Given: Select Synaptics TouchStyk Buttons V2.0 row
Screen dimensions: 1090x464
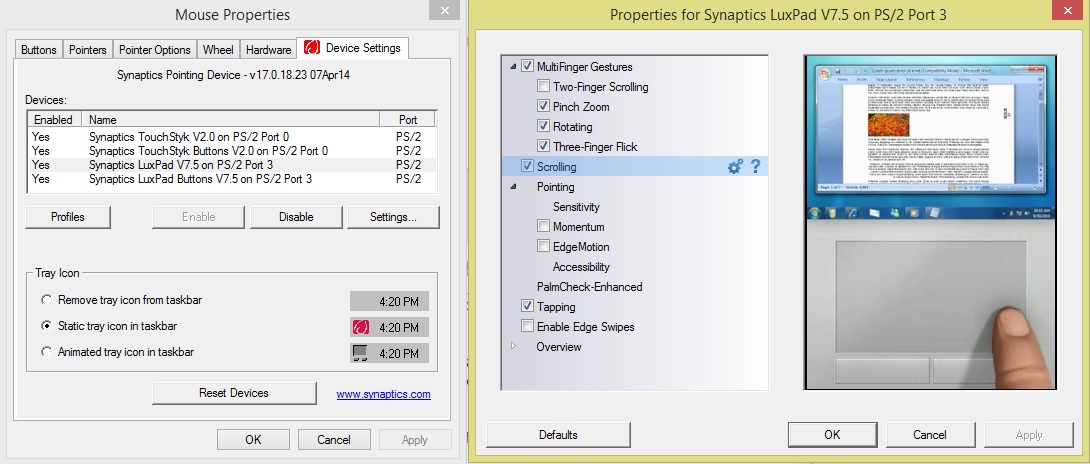Looking at the screenshot, I should coord(232,151).
